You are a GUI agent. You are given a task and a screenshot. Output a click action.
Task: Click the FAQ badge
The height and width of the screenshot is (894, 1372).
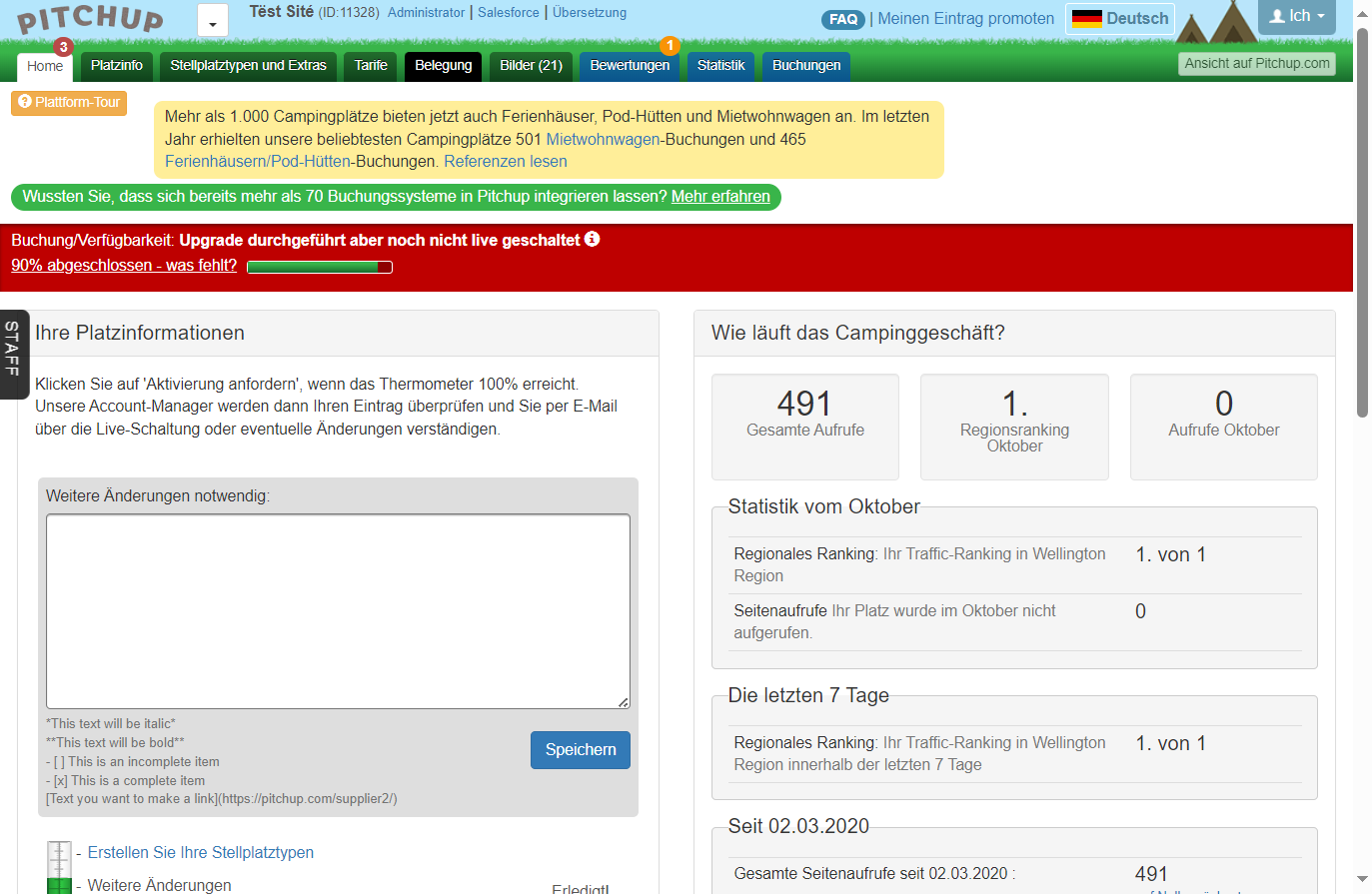(x=843, y=19)
